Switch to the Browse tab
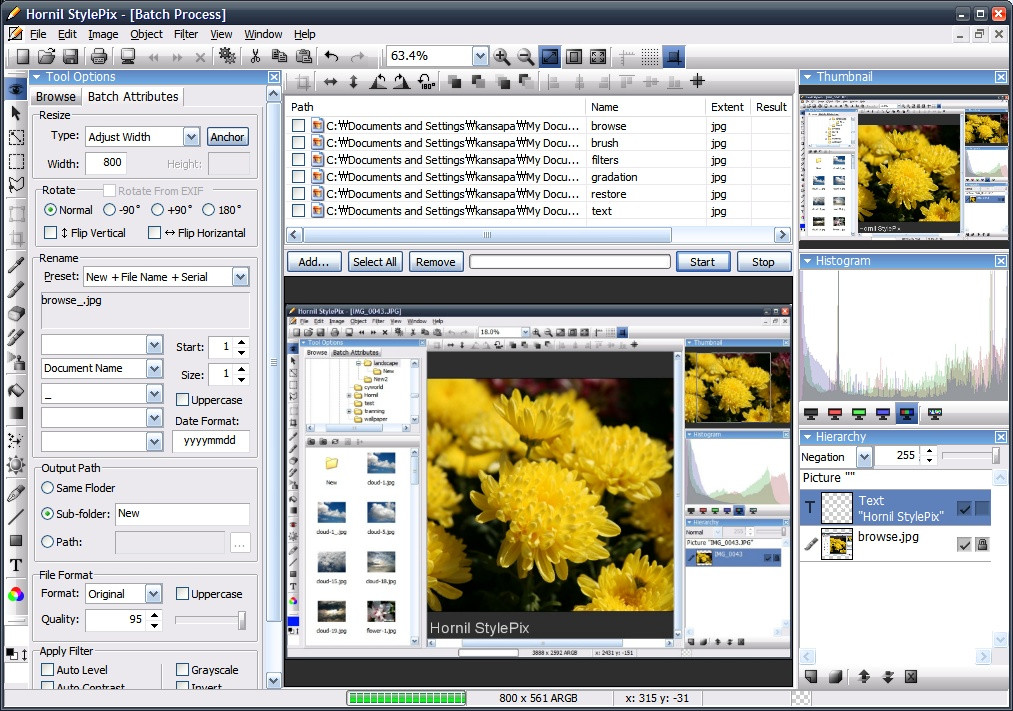1013x711 pixels. tap(56, 97)
